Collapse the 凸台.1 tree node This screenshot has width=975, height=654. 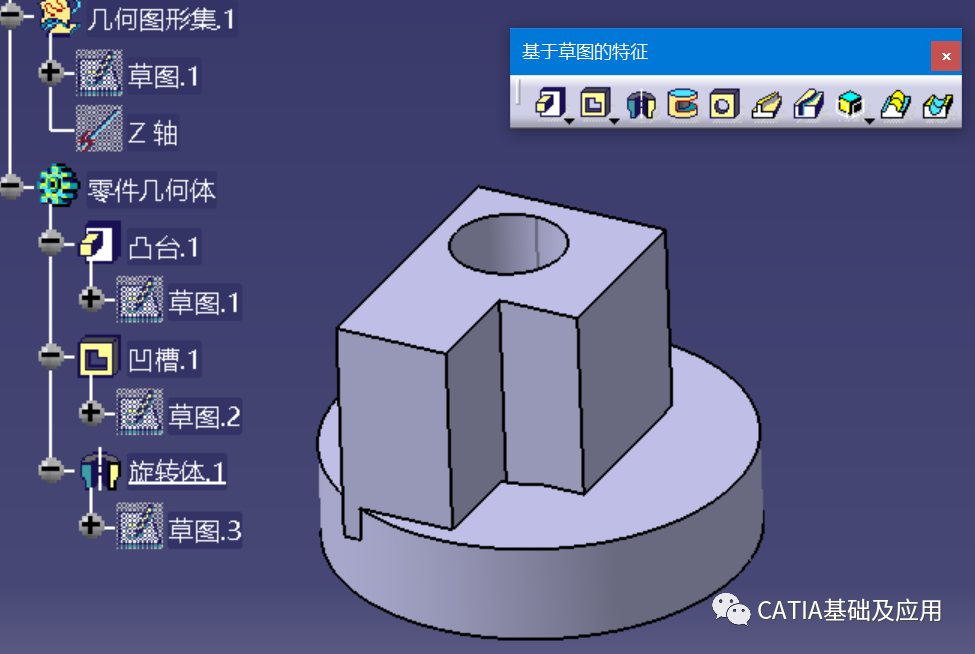(x=50, y=242)
